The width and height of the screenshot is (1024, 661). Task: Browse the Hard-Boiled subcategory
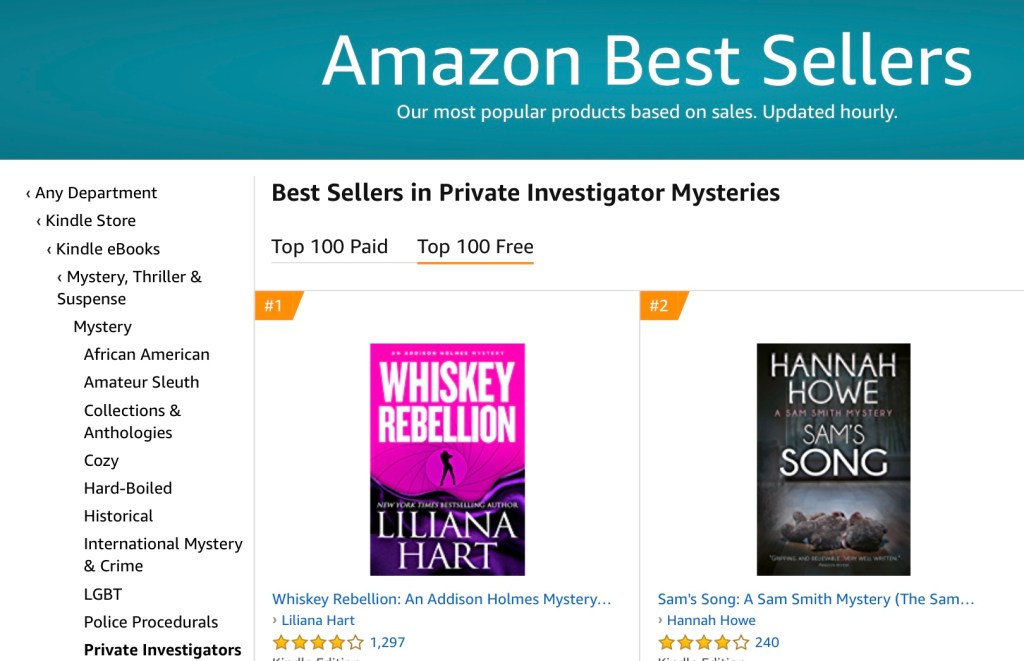[128, 488]
